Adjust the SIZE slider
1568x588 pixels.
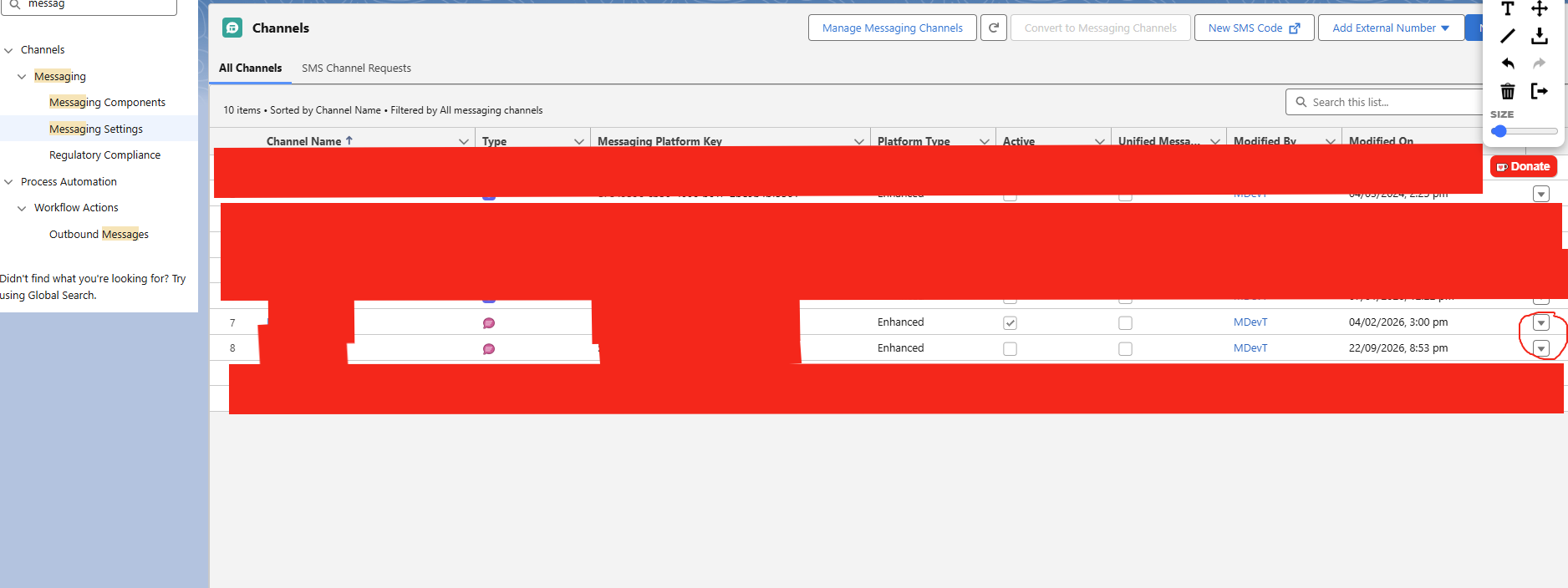(x=1524, y=131)
